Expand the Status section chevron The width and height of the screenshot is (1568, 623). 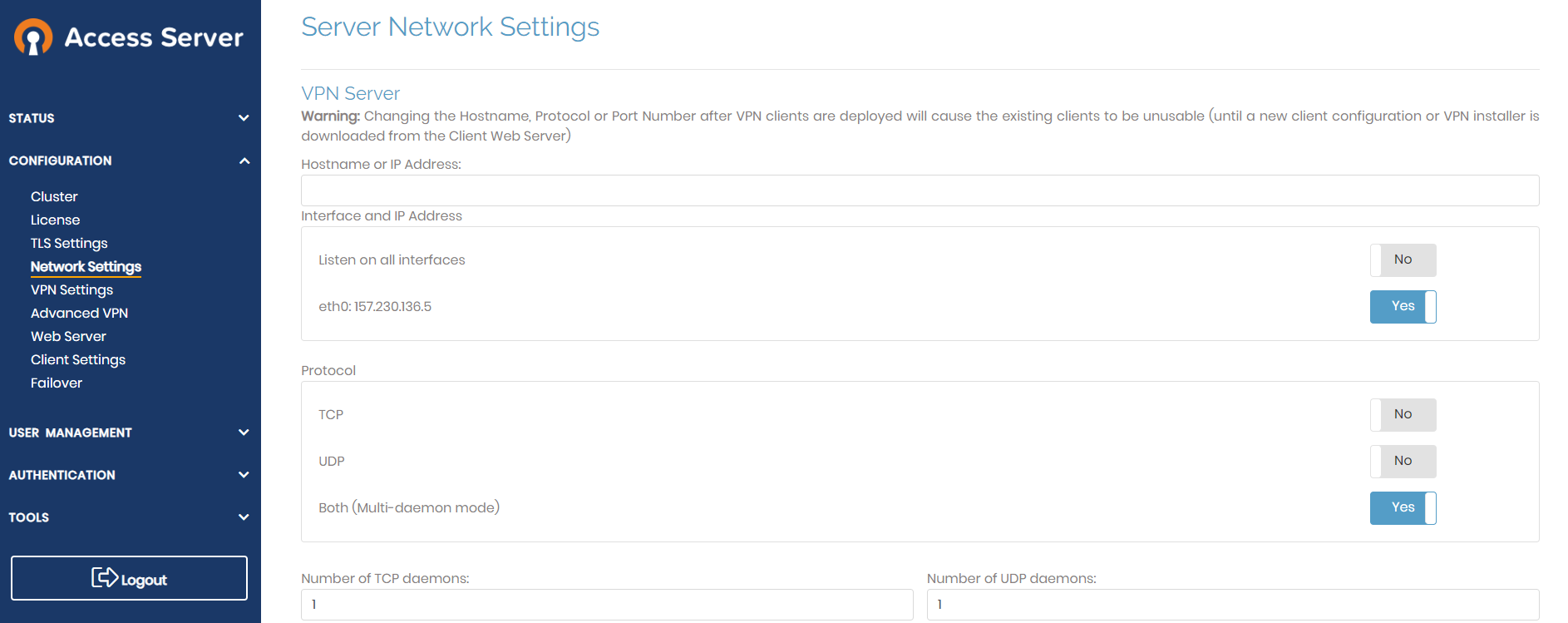(x=244, y=118)
